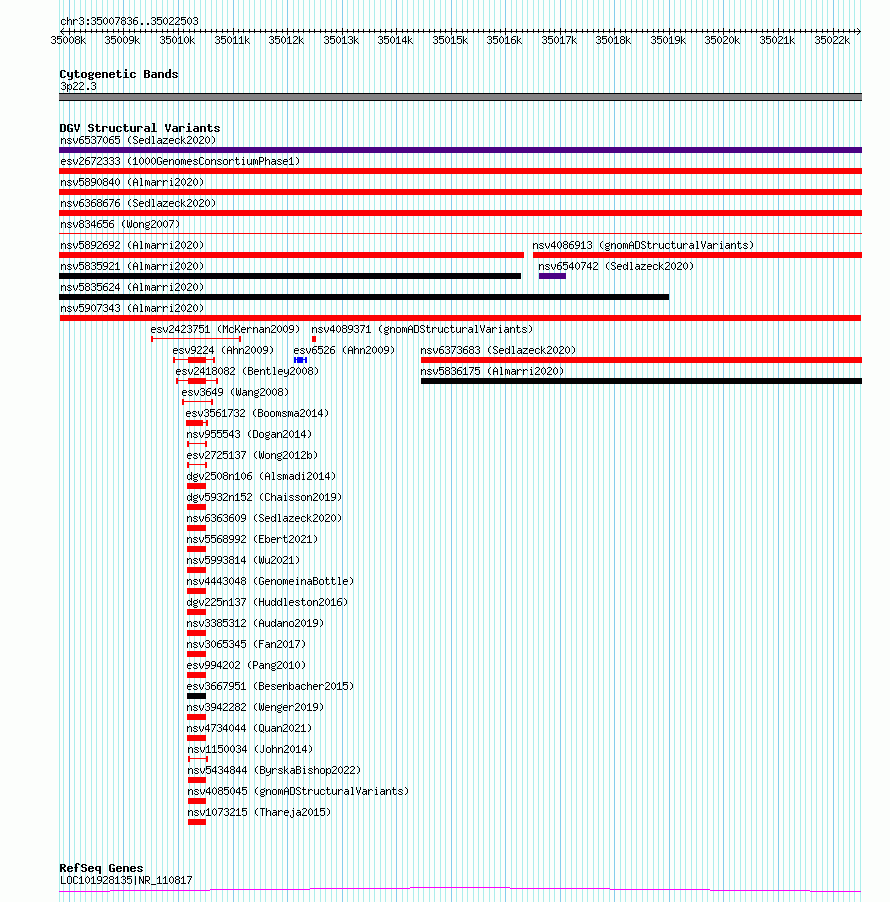Select esv3667951 (Besenbacher2015) label
The height and width of the screenshot is (902, 890).
(270, 686)
